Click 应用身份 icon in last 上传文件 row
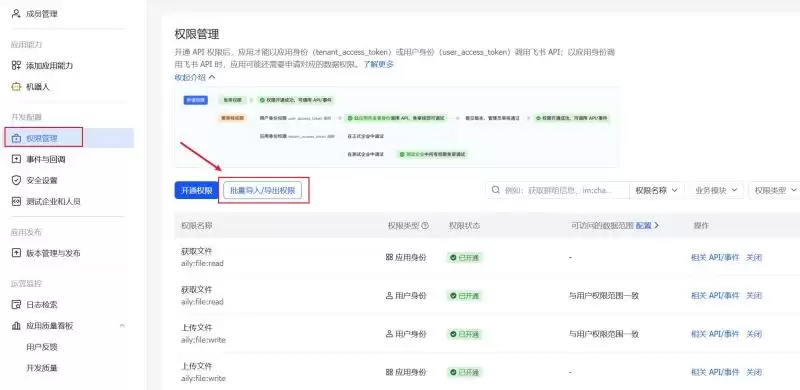Screen dimensions: 800x390 point(389,372)
